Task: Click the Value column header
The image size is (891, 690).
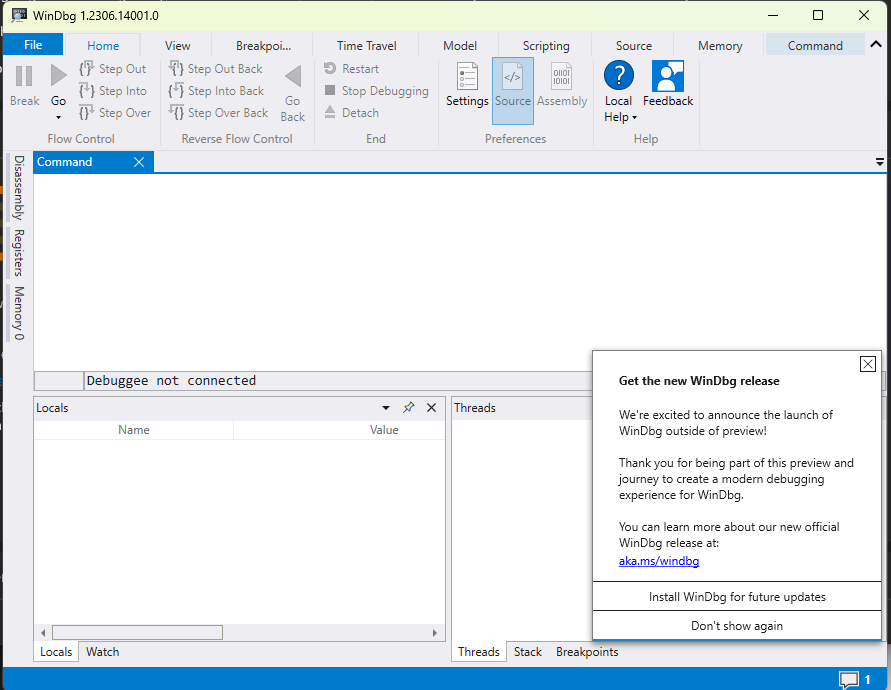Action: pyautogui.click(x=384, y=430)
